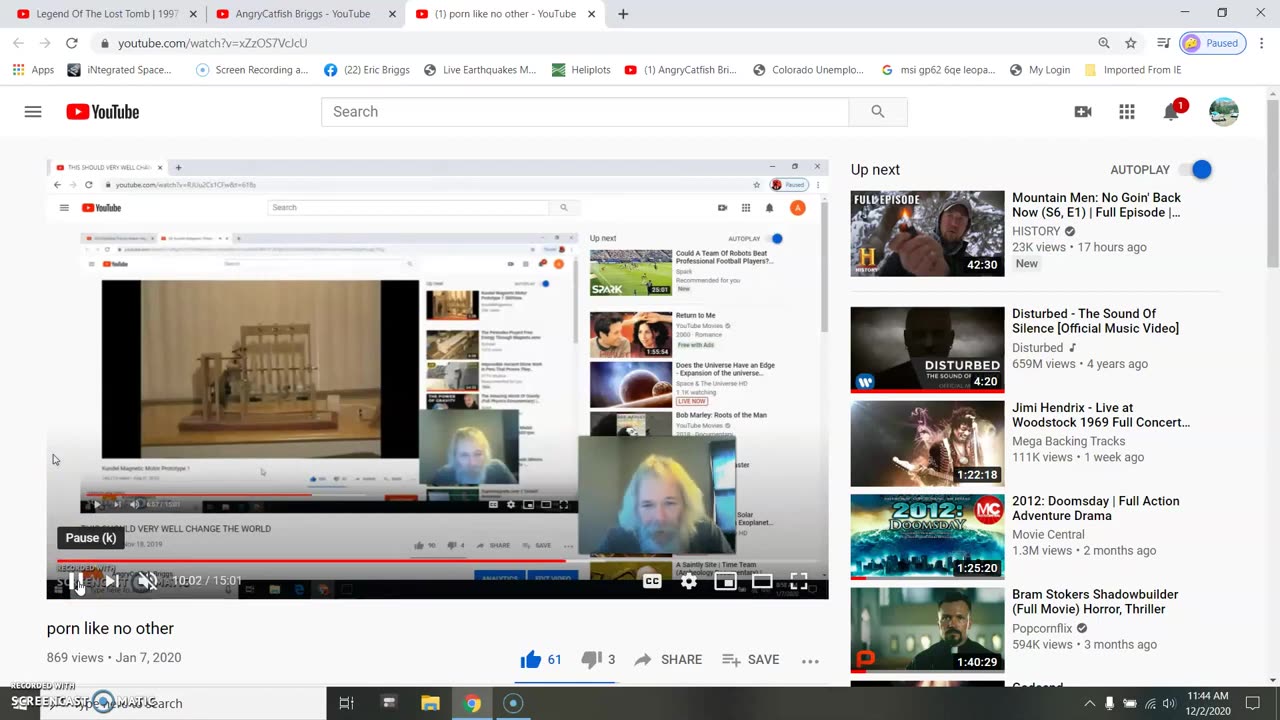Seek on the red video progress bar

tap(437, 560)
